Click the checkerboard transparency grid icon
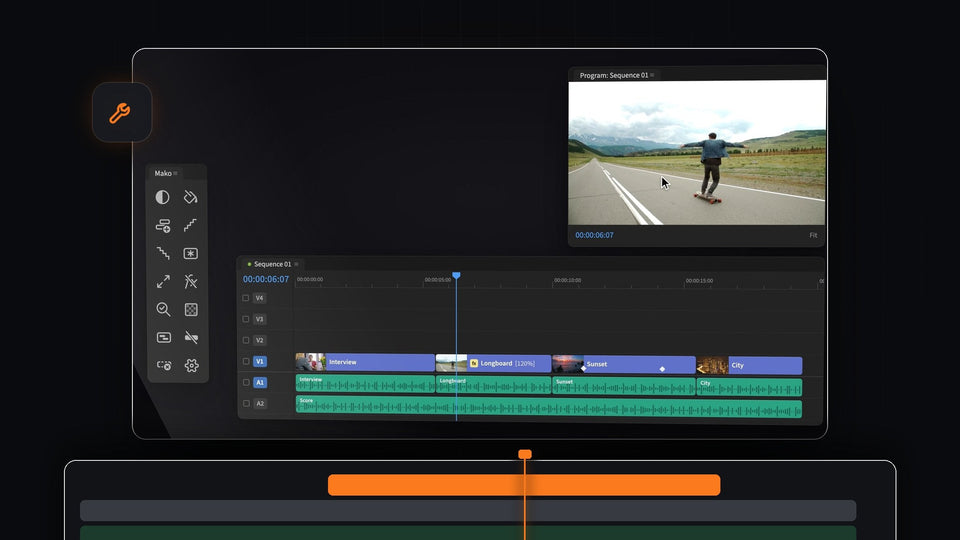This screenshot has height=540, width=960. pos(191,310)
